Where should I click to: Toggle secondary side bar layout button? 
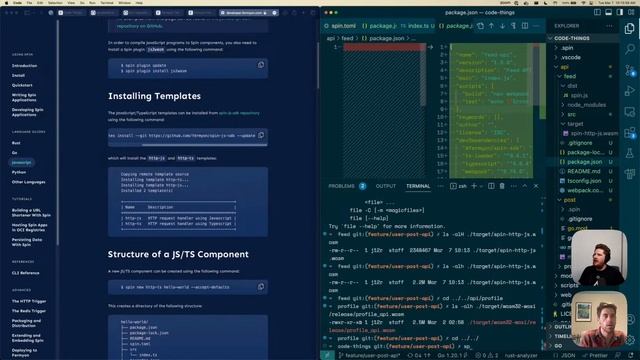[x=620, y=12]
